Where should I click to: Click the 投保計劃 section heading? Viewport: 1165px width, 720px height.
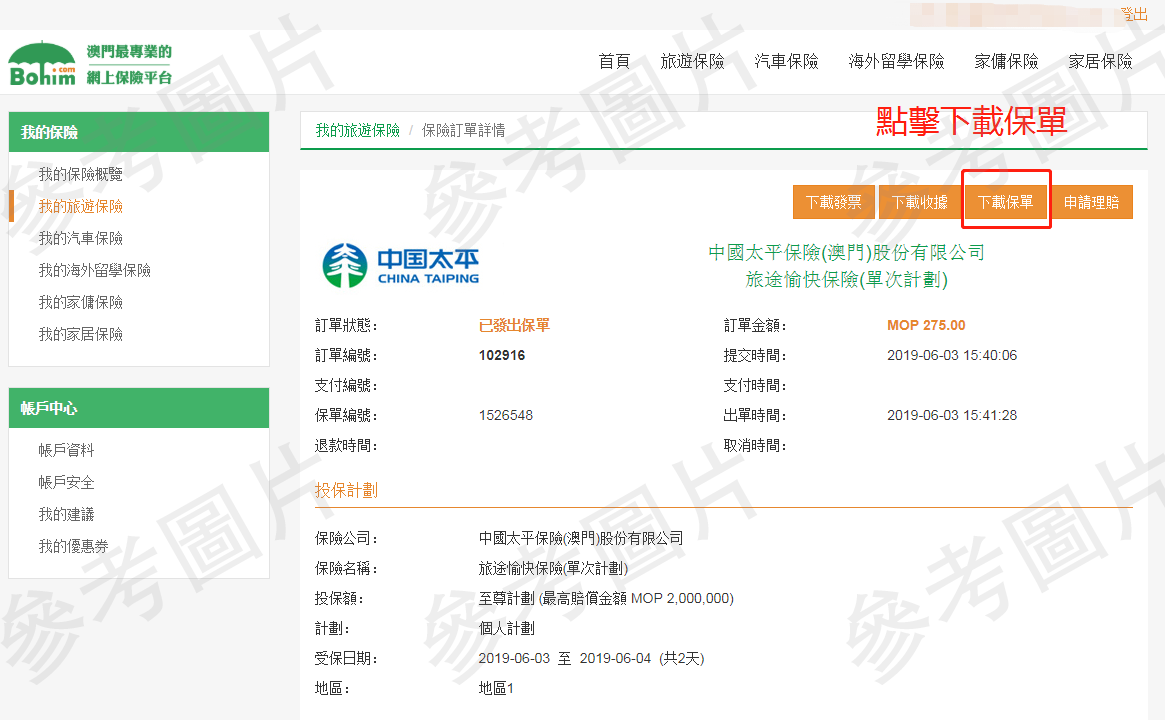pos(346,490)
